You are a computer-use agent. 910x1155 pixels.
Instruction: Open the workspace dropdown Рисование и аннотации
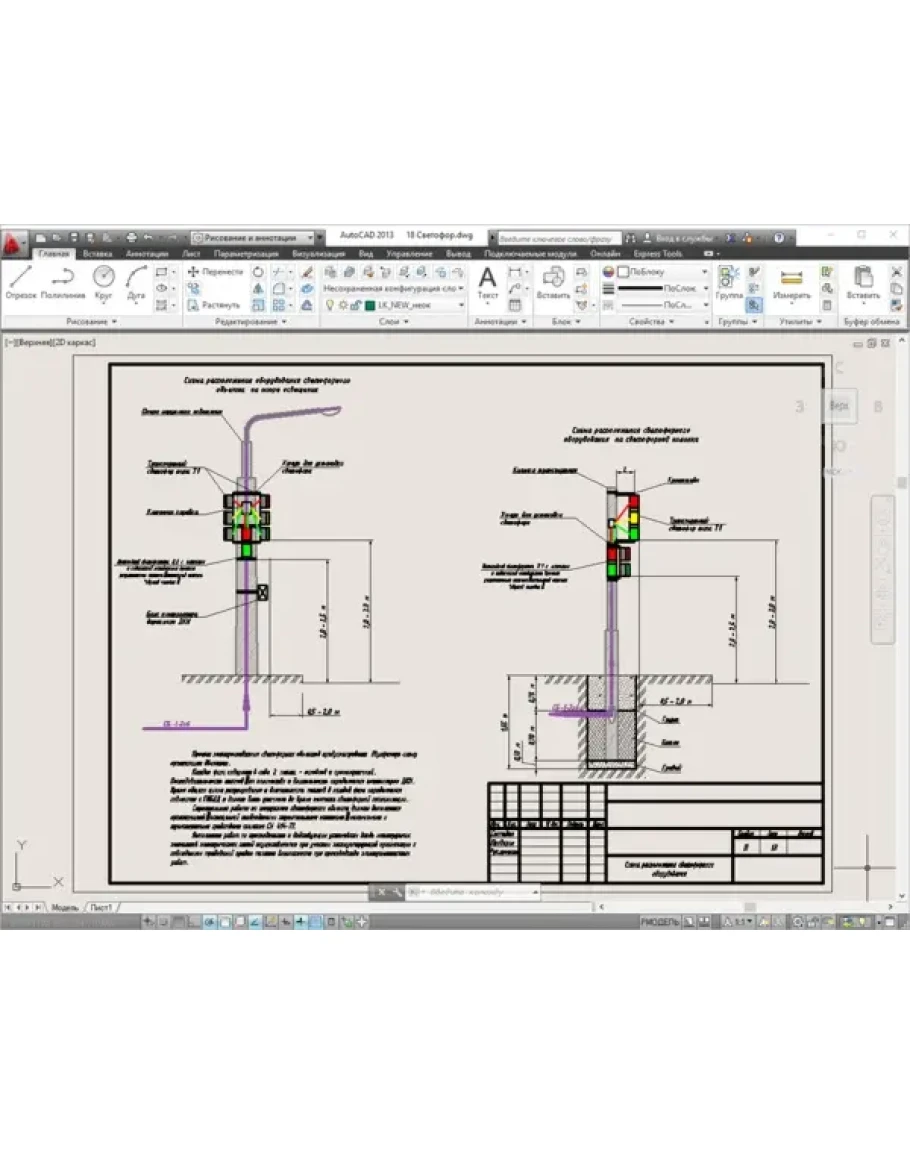click(257, 238)
